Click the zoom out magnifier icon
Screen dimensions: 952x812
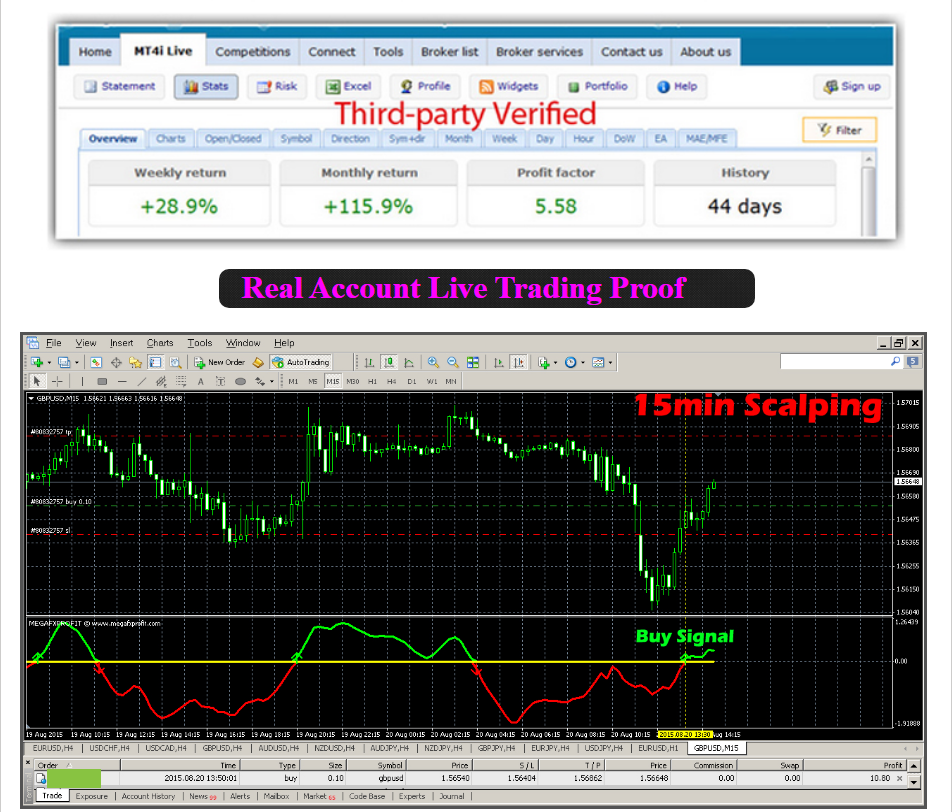coord(452,363)
